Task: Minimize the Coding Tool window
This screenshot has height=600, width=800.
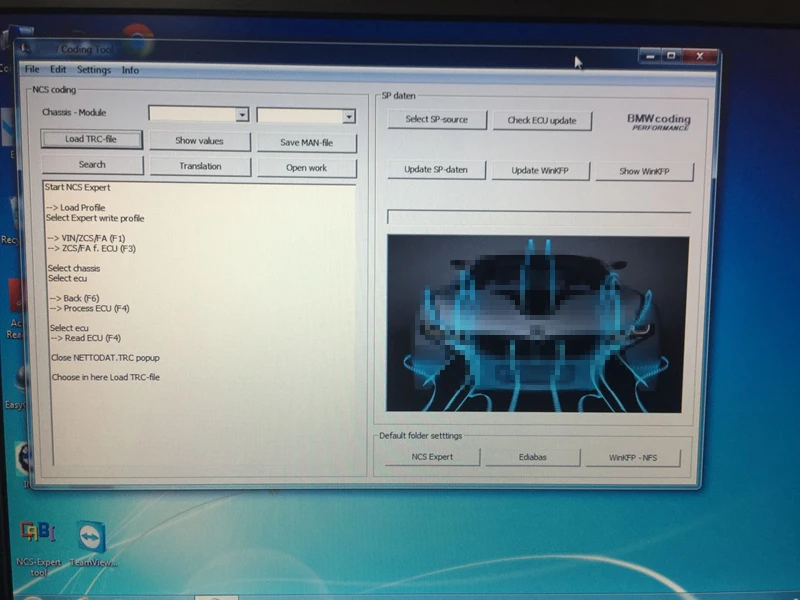Action: (650, 56)
